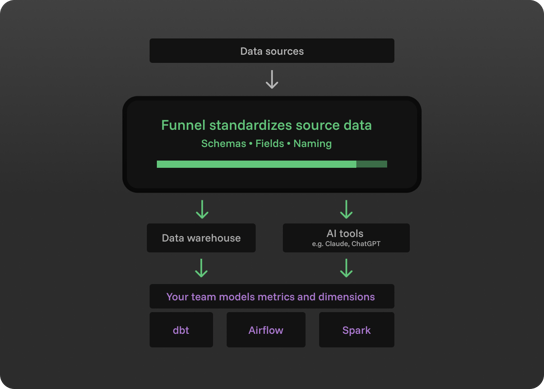
Task: Select the Data warehouse box
Action: (x=201, y=238)
